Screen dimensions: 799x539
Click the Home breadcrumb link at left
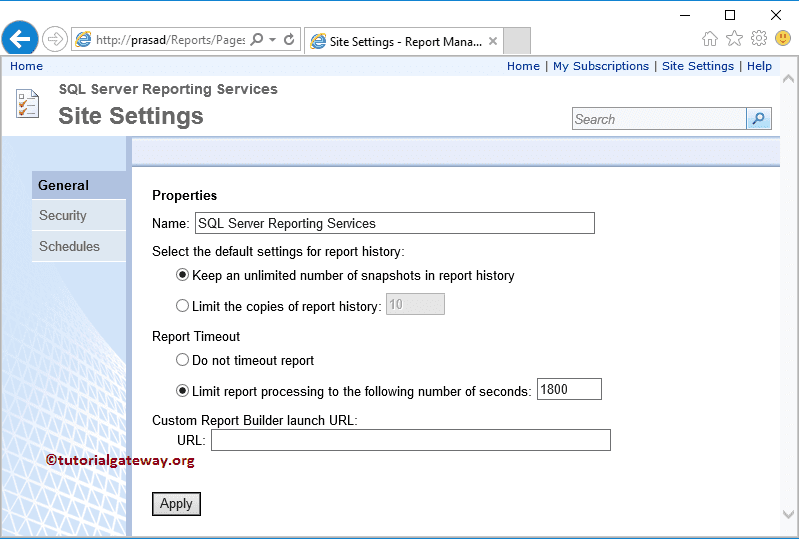26,66
